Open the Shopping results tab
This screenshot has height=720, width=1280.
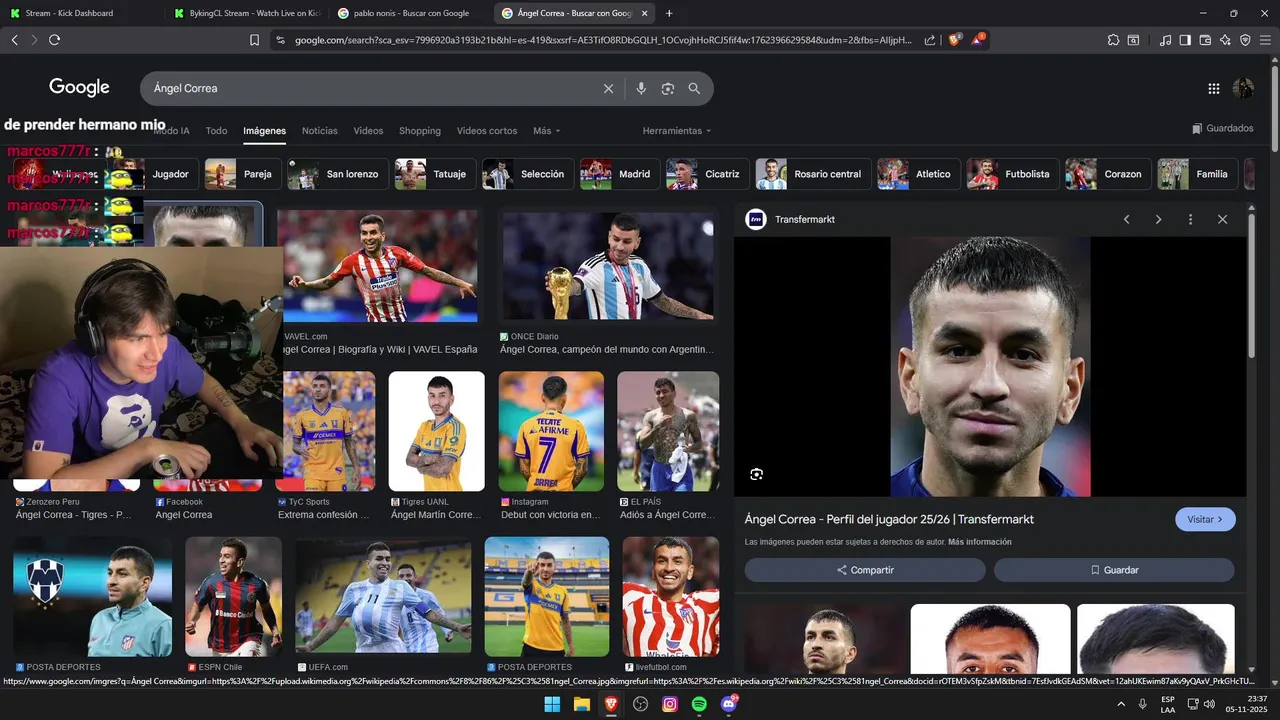tap(420, 131)
